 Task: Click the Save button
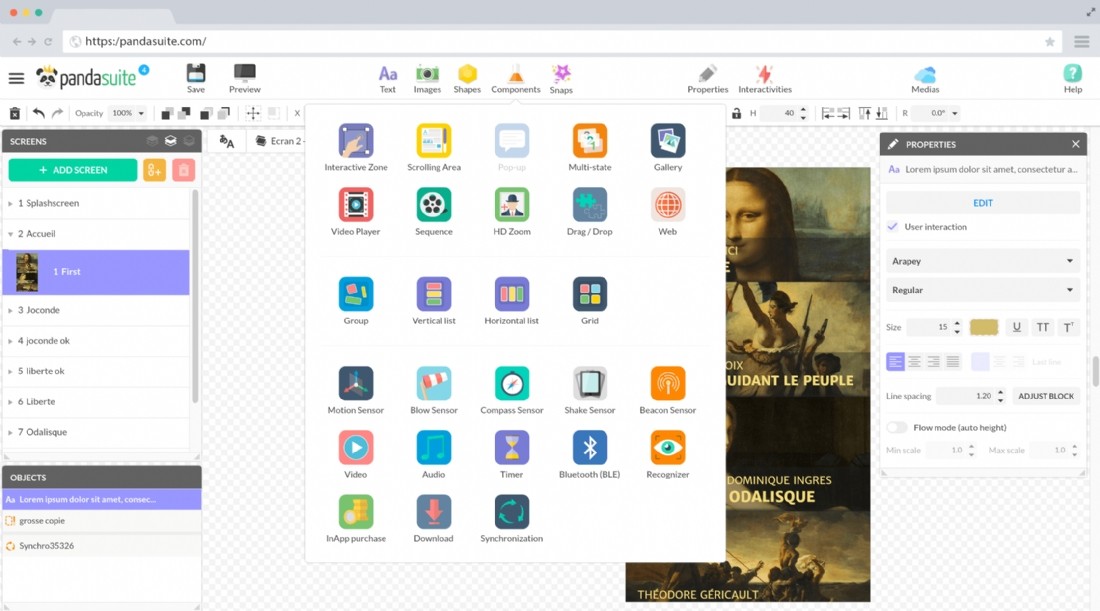pyautogui.click(x=196, y=79)
